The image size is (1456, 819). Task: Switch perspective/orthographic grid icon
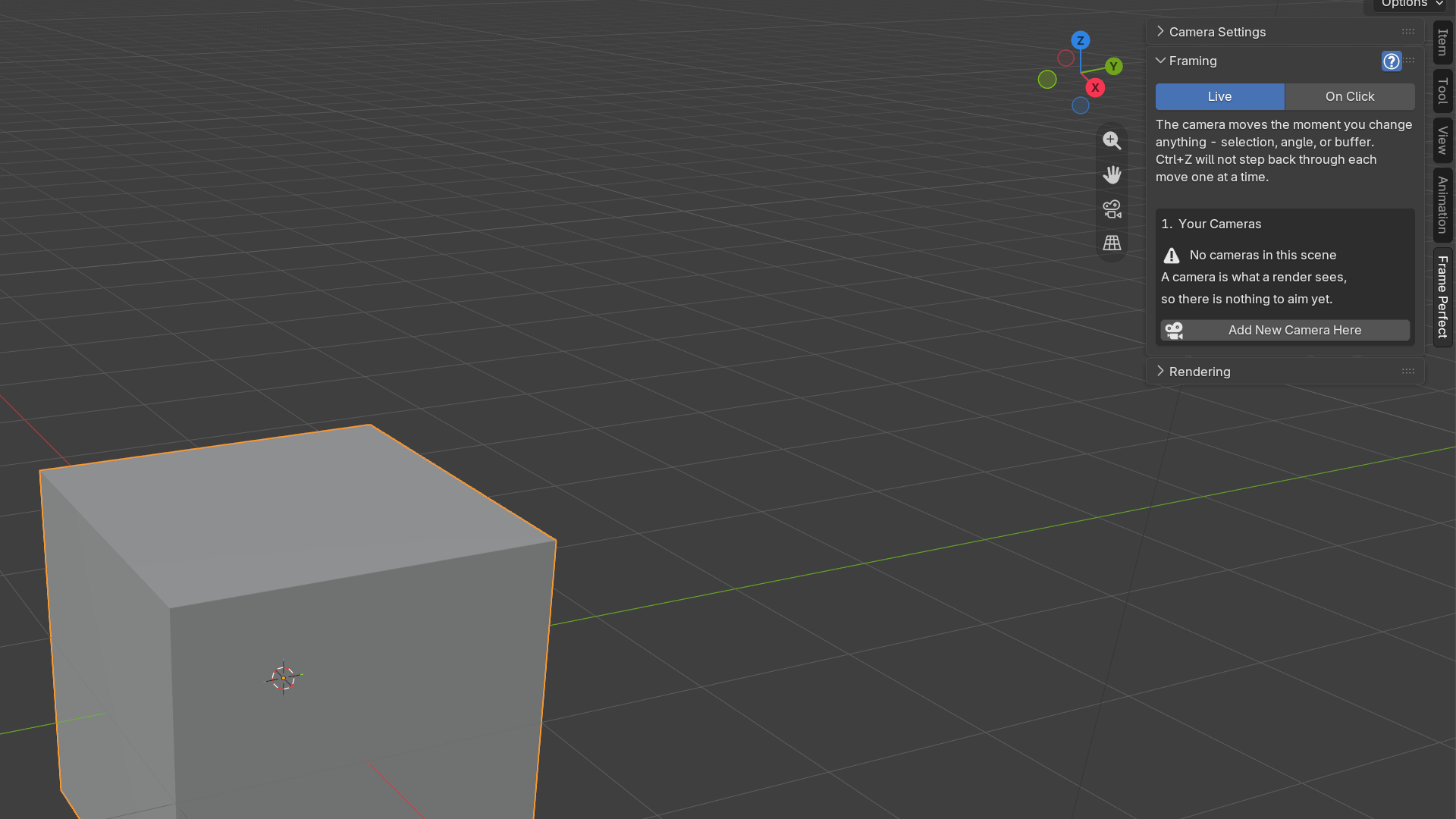click(x=1112, y=243)
